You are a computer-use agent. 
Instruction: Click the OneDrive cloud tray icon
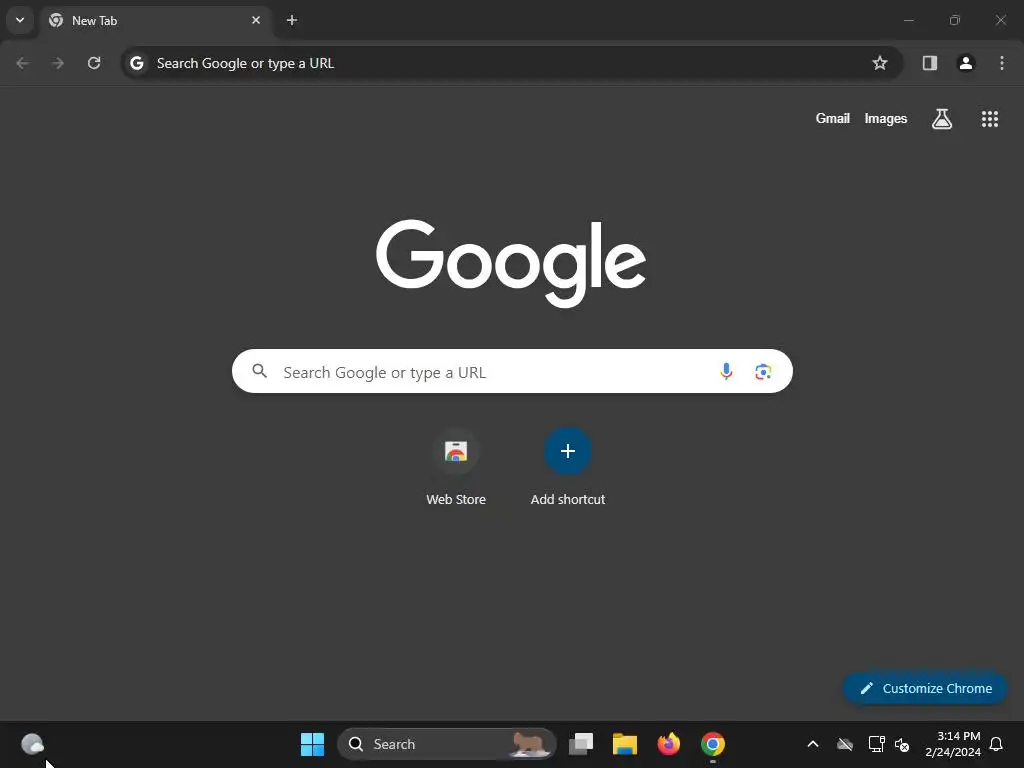click(x=845, y=744)
